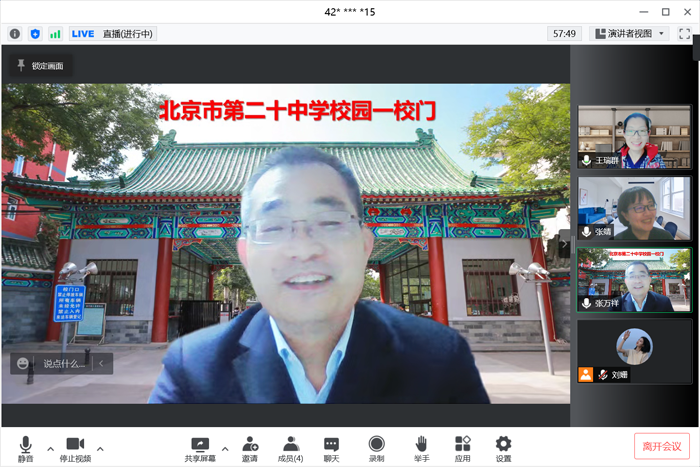Select 王瑞群 participant video thumbnail
700x467 pixels.
(x=634, y=137)
